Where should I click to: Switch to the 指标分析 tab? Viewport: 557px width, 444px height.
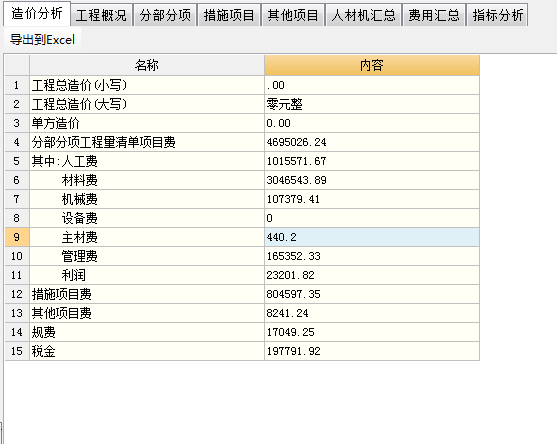coord(498,15)
